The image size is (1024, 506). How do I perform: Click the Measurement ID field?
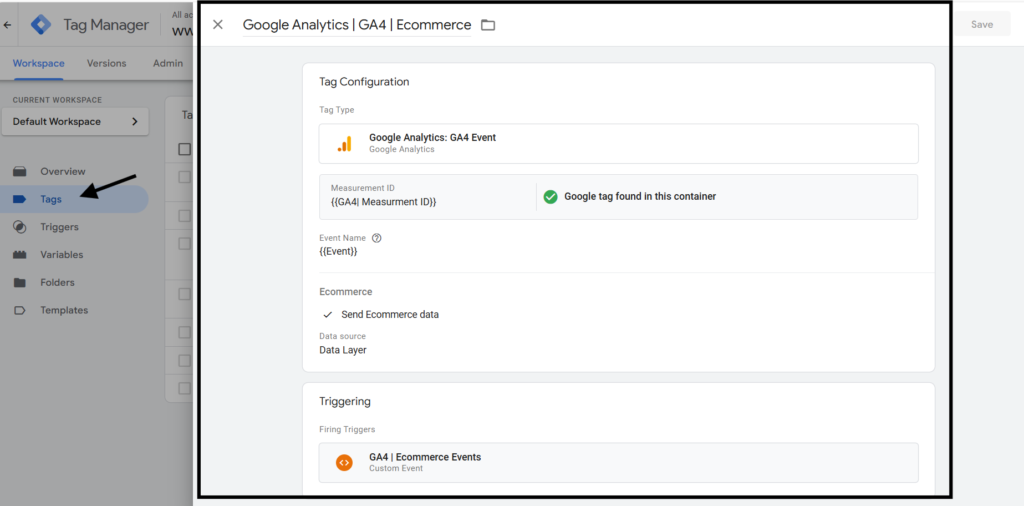(x=427, y=197)
